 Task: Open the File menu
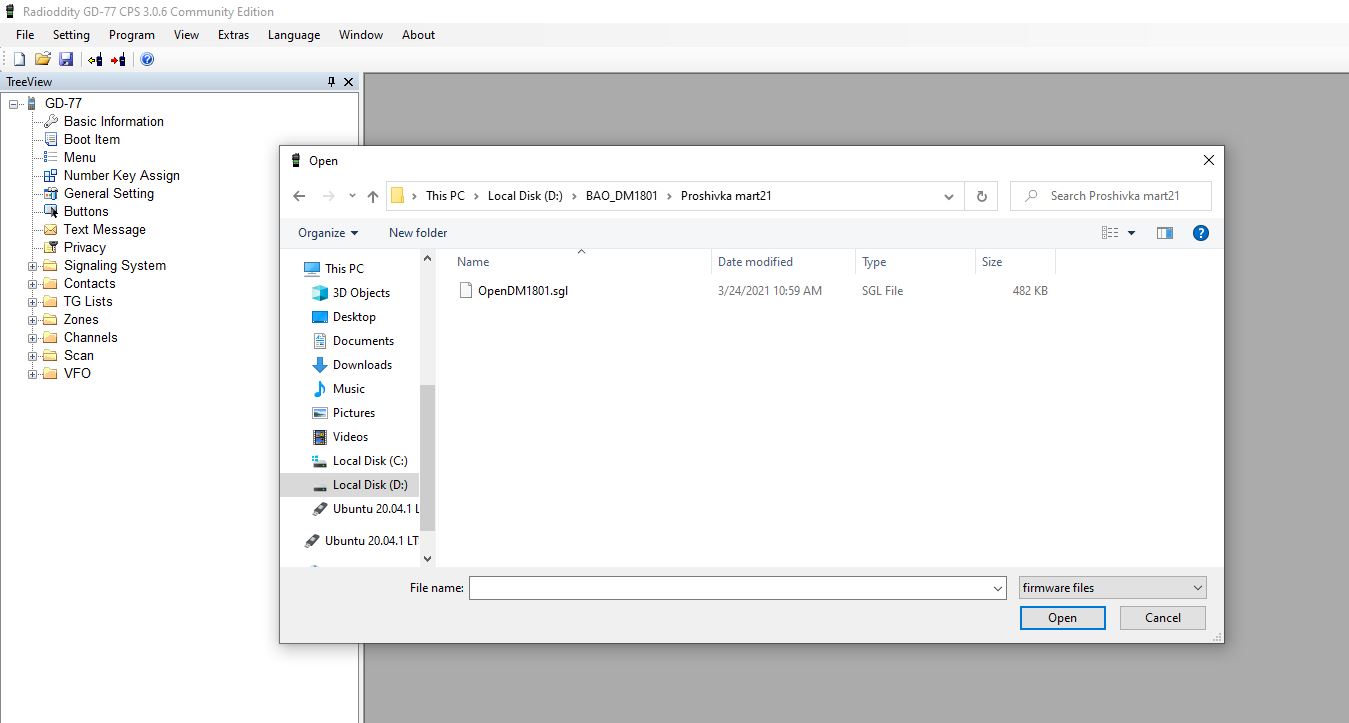click(25, 35)
